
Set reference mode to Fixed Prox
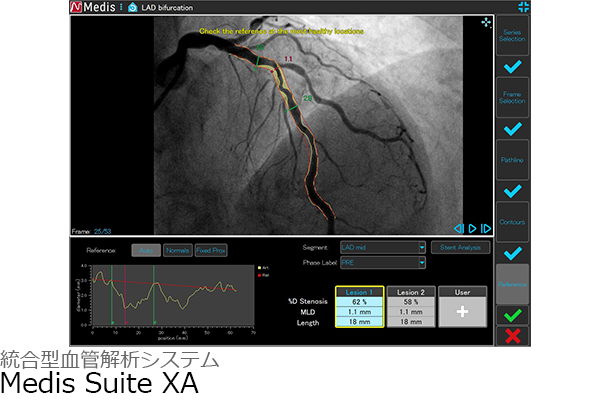pos(211,250)
